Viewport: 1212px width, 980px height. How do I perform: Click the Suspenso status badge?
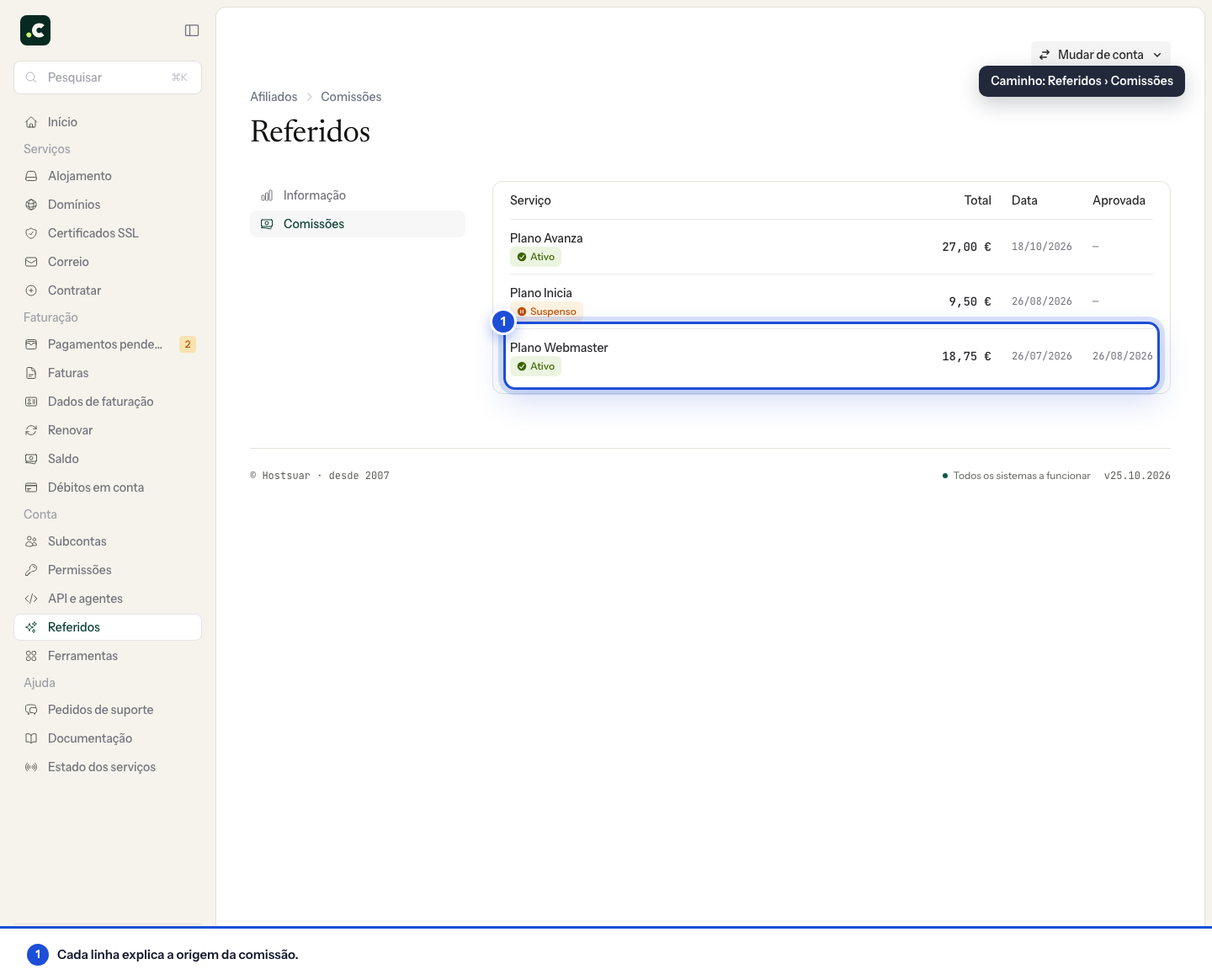tap(546, 312)
